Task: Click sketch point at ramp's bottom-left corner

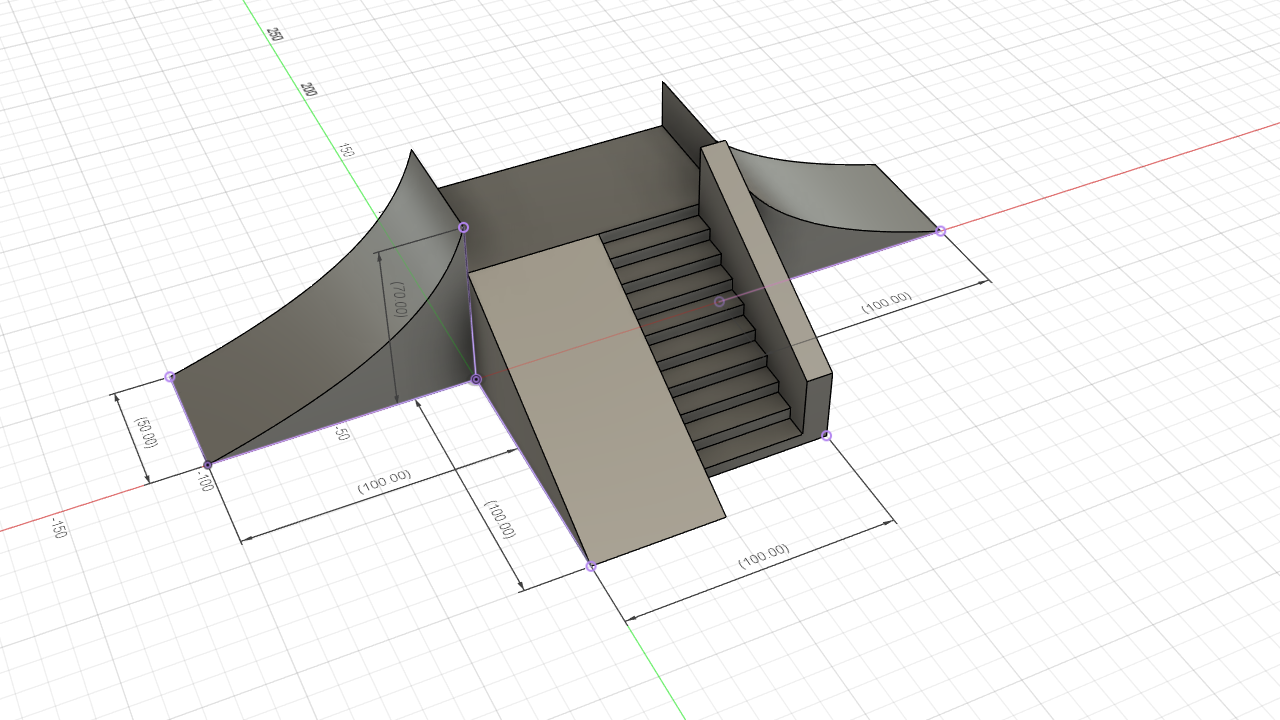Action: tap(590, 566)
